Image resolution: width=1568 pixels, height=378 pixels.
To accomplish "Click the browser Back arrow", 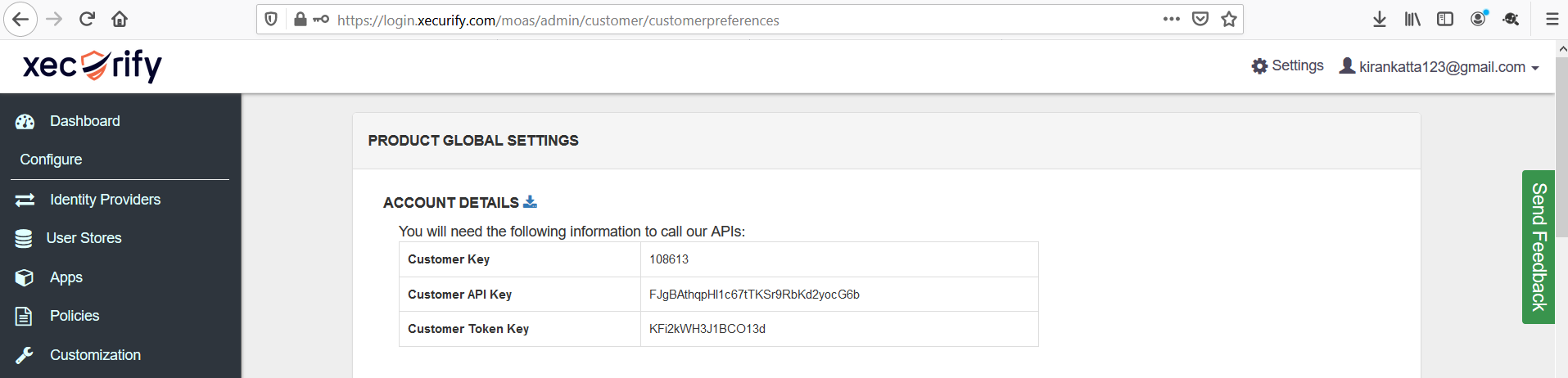I will click(20, 20).
